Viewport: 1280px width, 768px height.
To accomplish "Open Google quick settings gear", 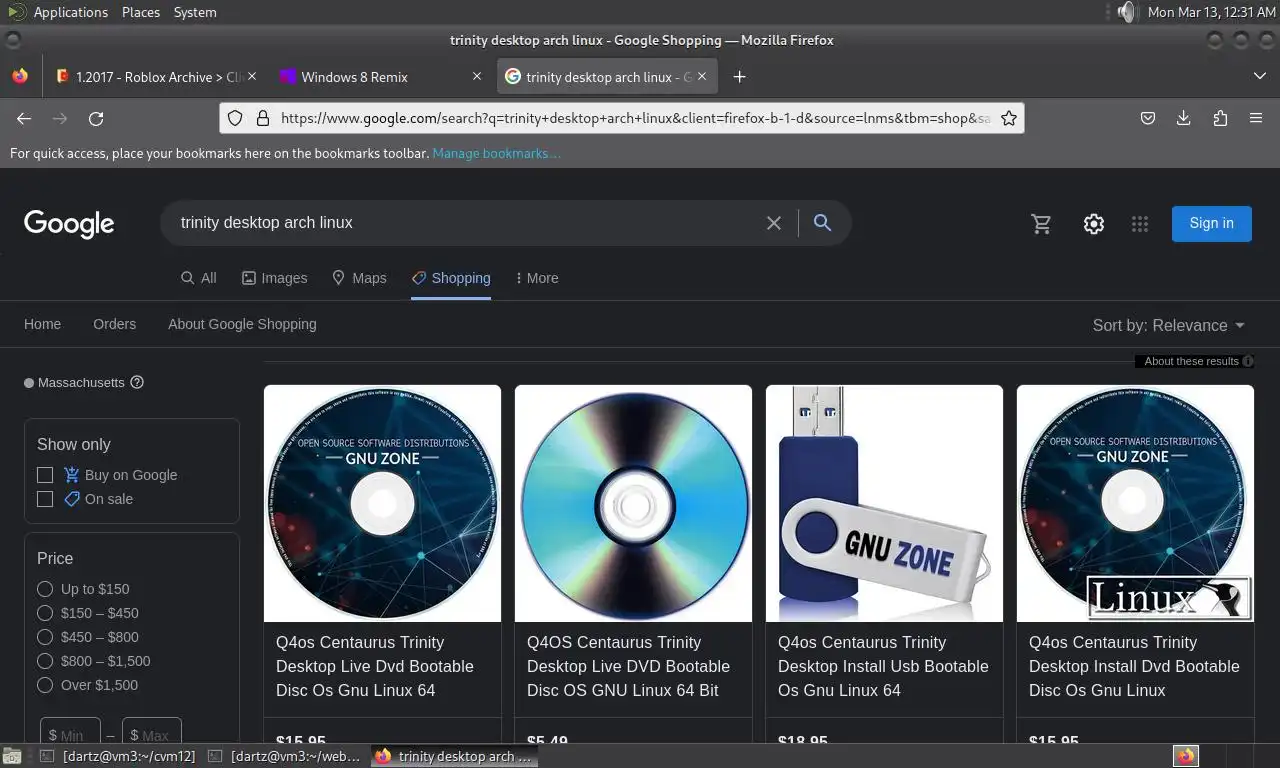I will coord(1093,224).
